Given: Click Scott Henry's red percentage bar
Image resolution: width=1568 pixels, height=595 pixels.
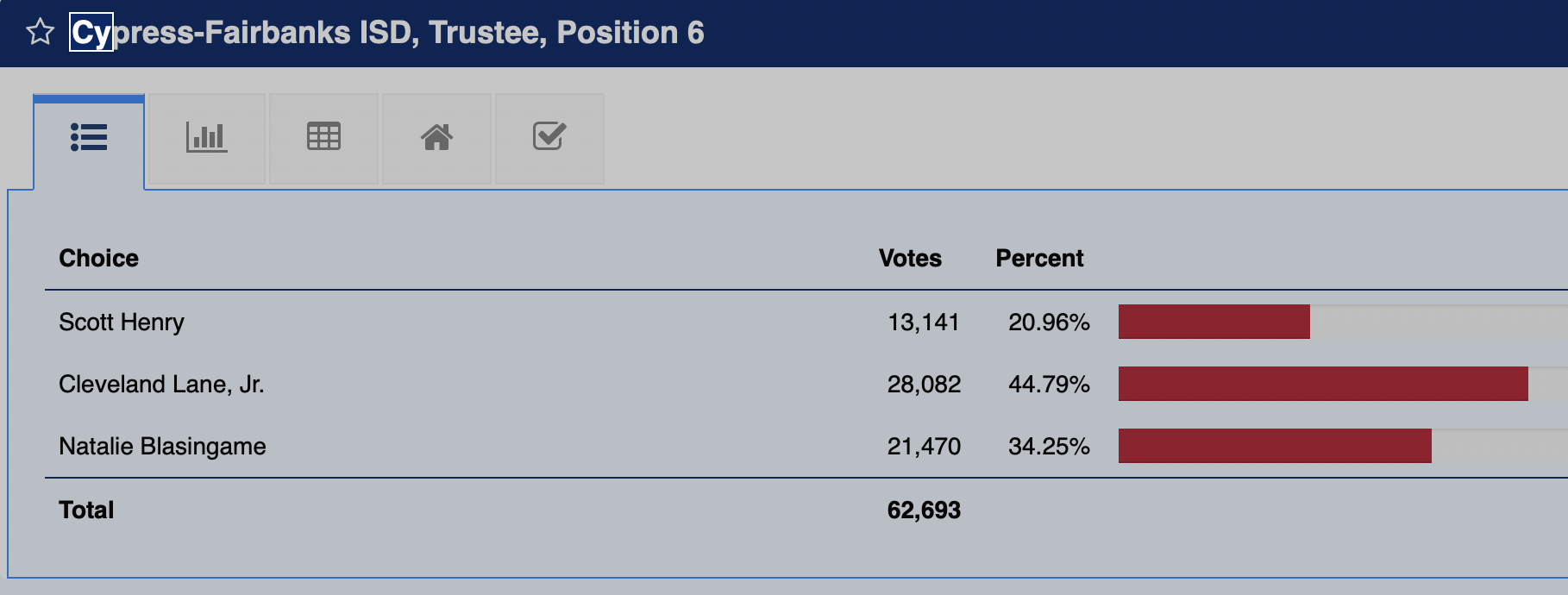Looking at the screenshot, I should point(1214,323).
